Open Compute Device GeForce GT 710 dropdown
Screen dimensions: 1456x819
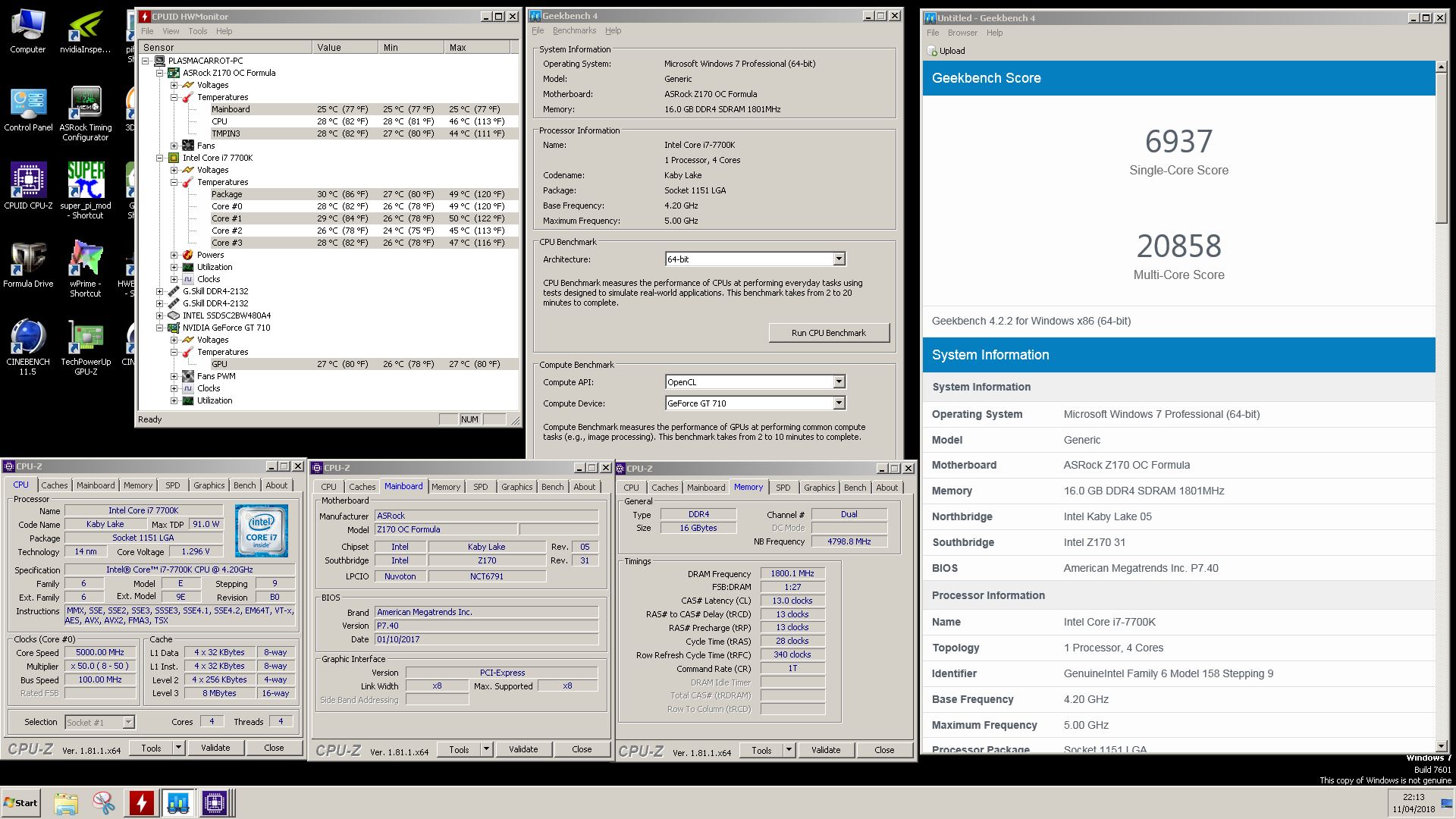pyautogui.click(x=839, y=403)
